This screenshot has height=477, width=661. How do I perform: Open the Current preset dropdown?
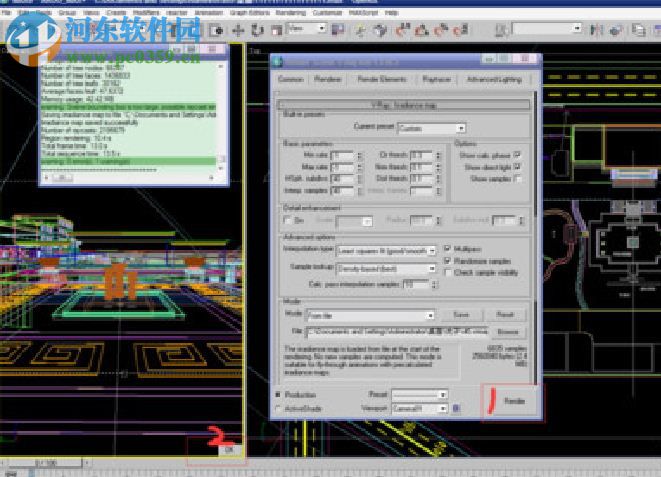[432, 128]
